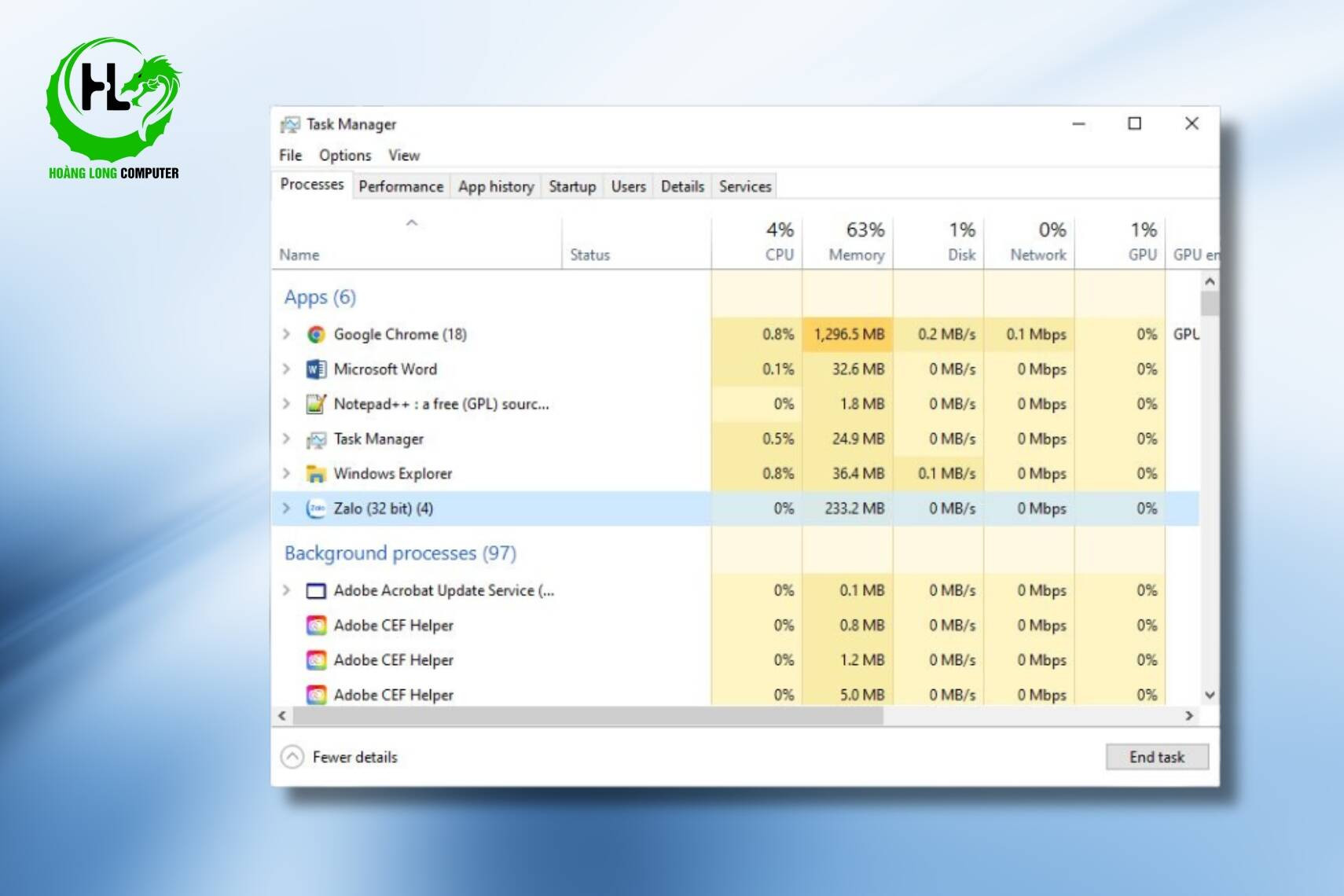
Task: Click the Notepad++ icon in process list
Action: point(316,404)
